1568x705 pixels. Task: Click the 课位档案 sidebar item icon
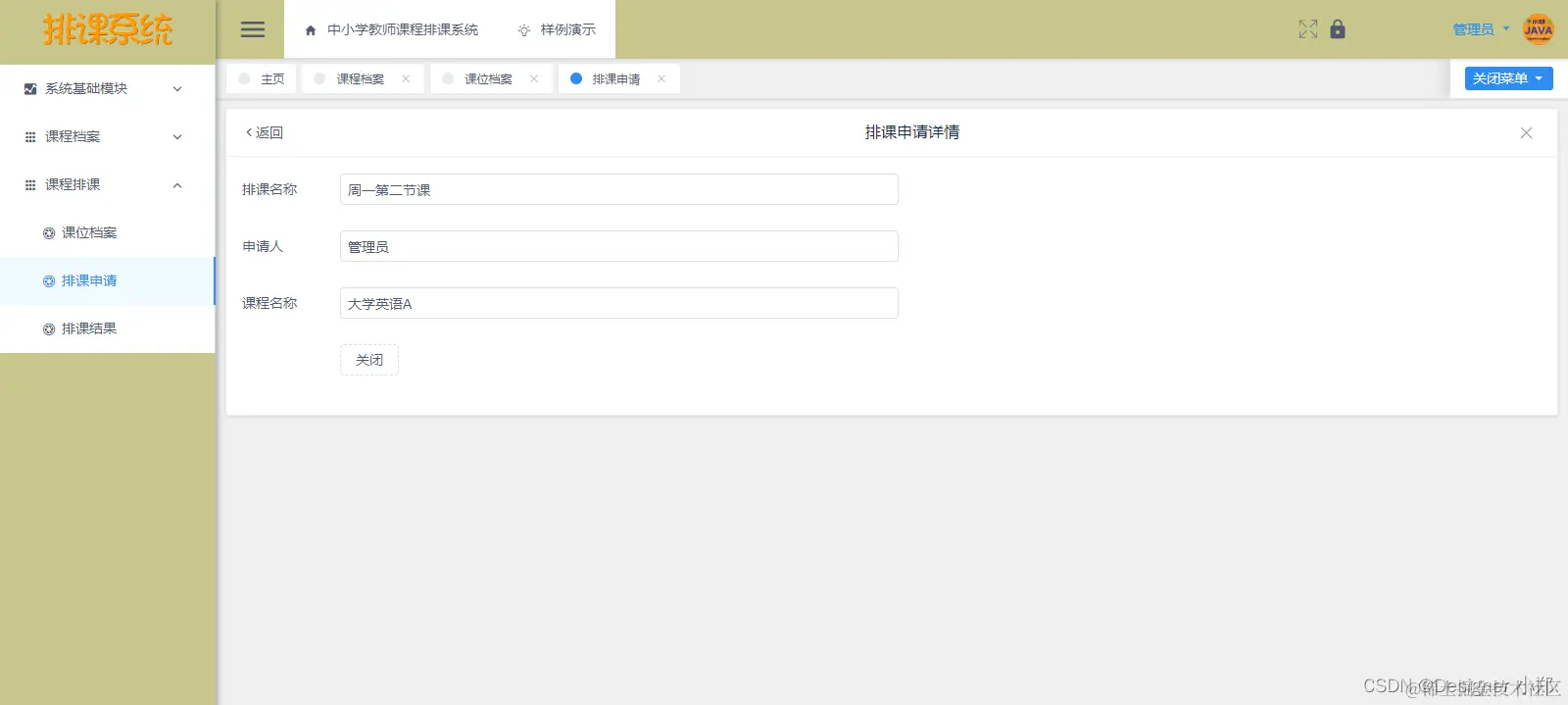[x=49, y=233]
